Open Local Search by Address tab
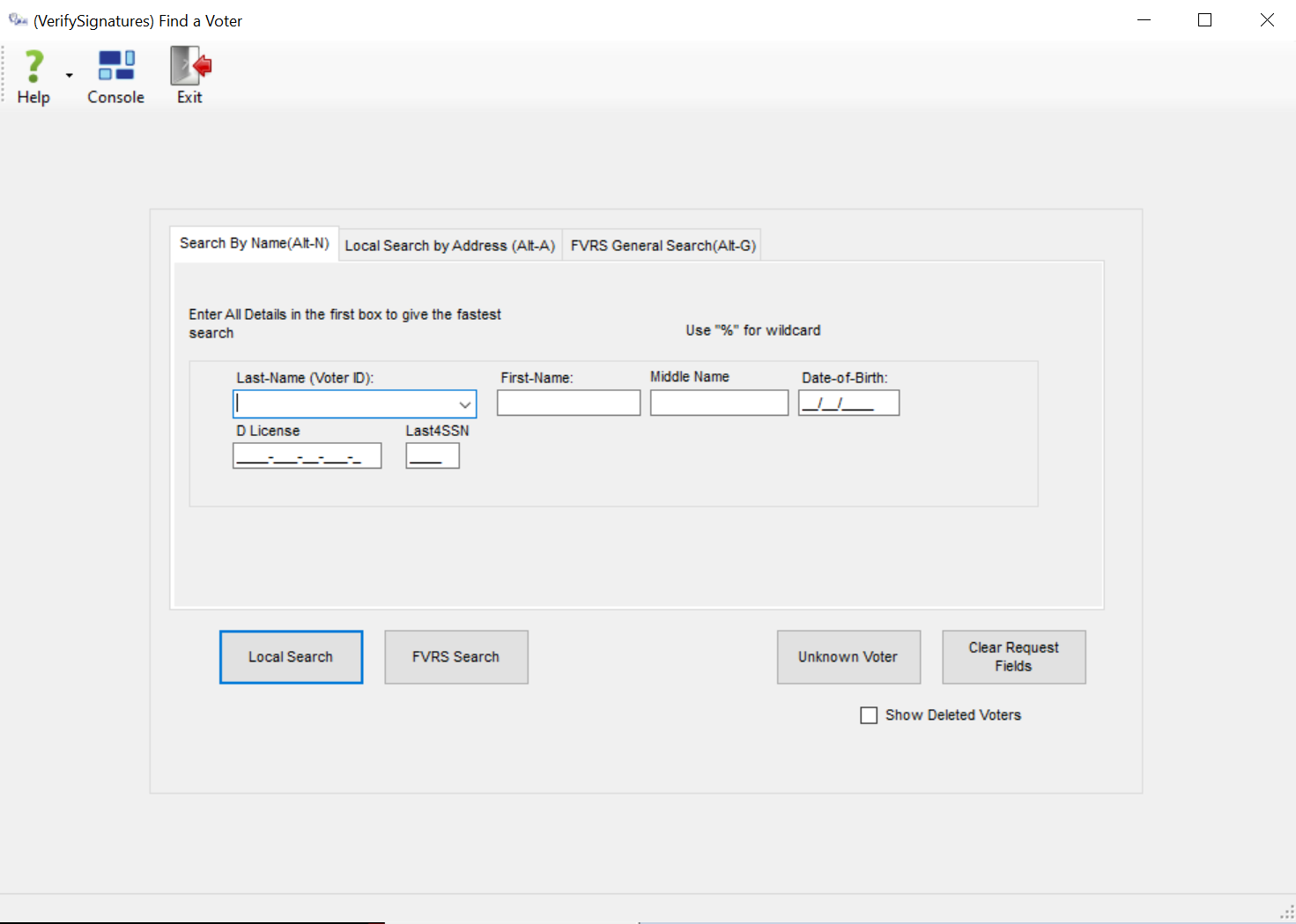This screenshot has height=924, width=1296. point(449,246)
